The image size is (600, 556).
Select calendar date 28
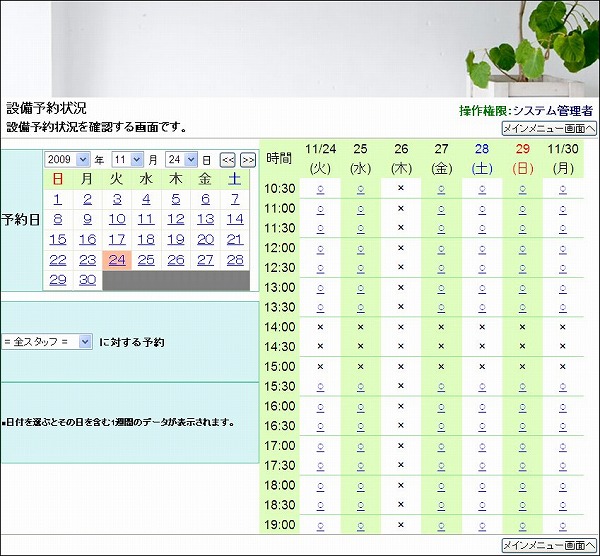235,260
